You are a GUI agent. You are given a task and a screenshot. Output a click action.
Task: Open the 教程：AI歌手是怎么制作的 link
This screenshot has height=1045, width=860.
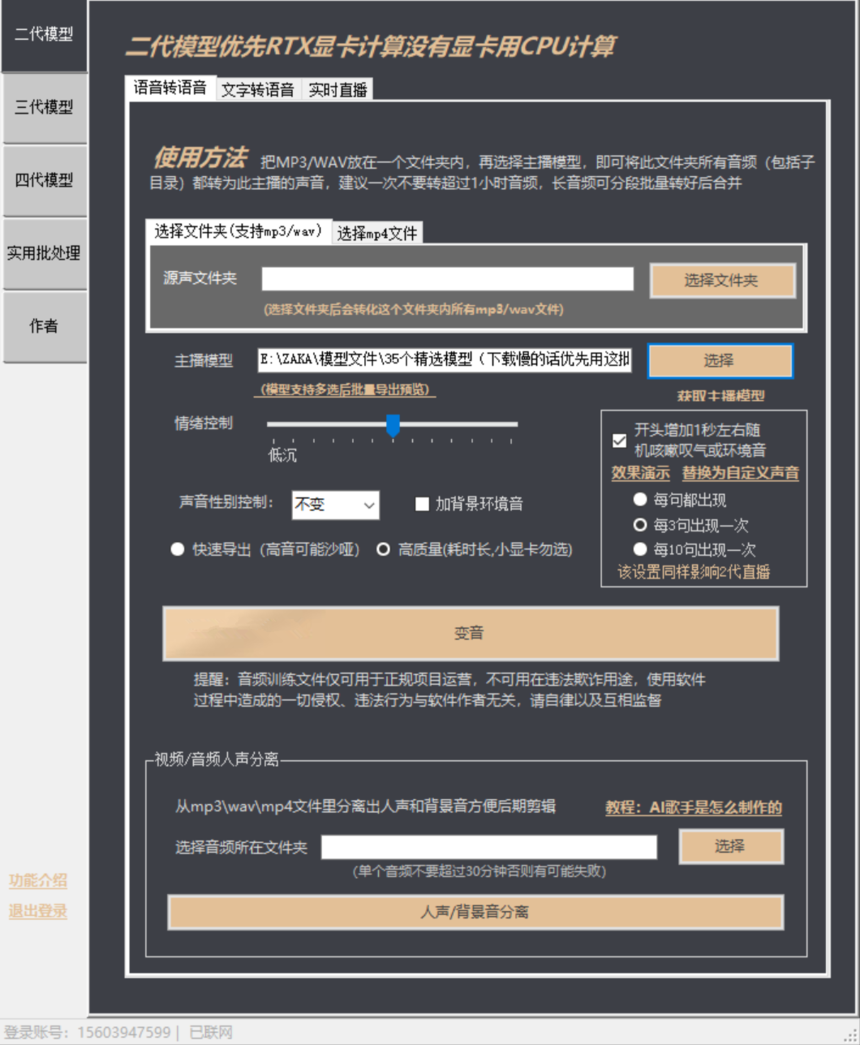(693, 808)
